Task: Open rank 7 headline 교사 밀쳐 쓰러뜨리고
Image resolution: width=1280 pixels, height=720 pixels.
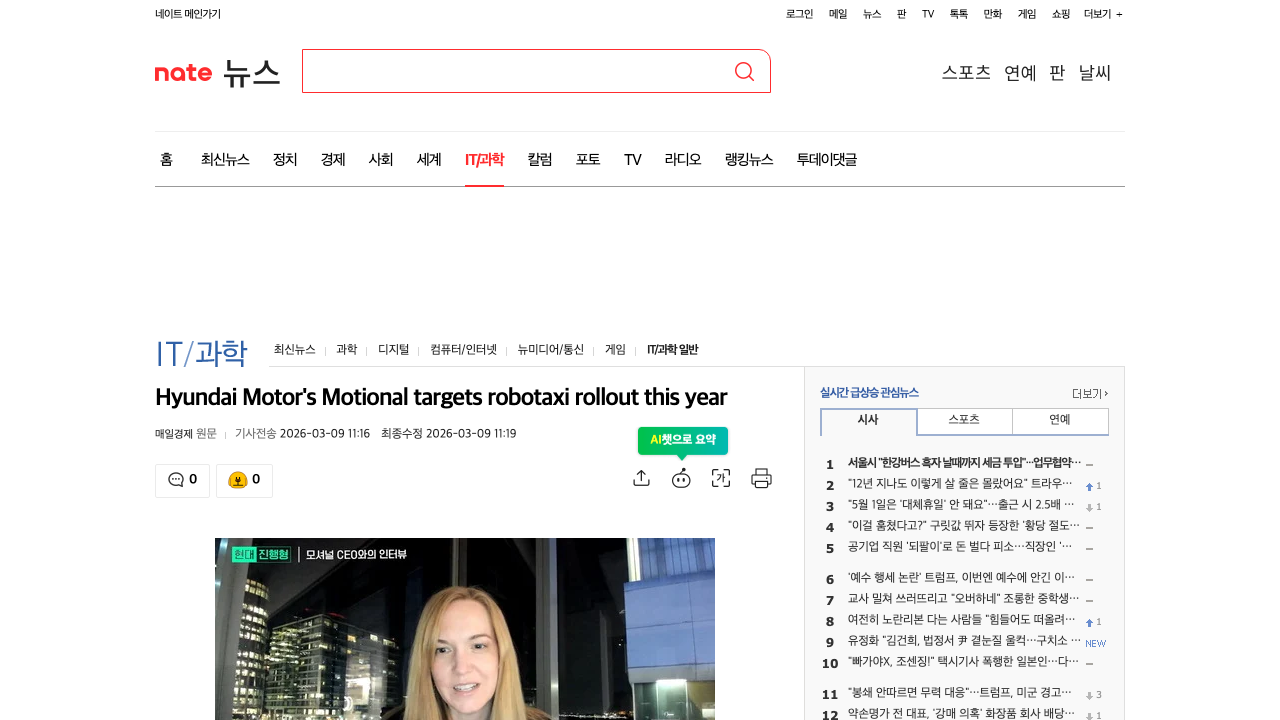Action: coord(964,599)
